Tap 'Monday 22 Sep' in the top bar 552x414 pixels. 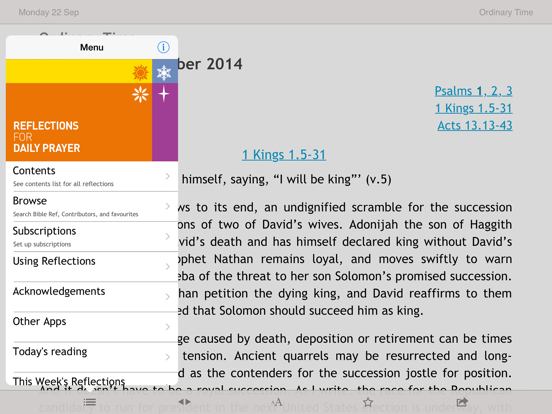click(x=49, y=12)
